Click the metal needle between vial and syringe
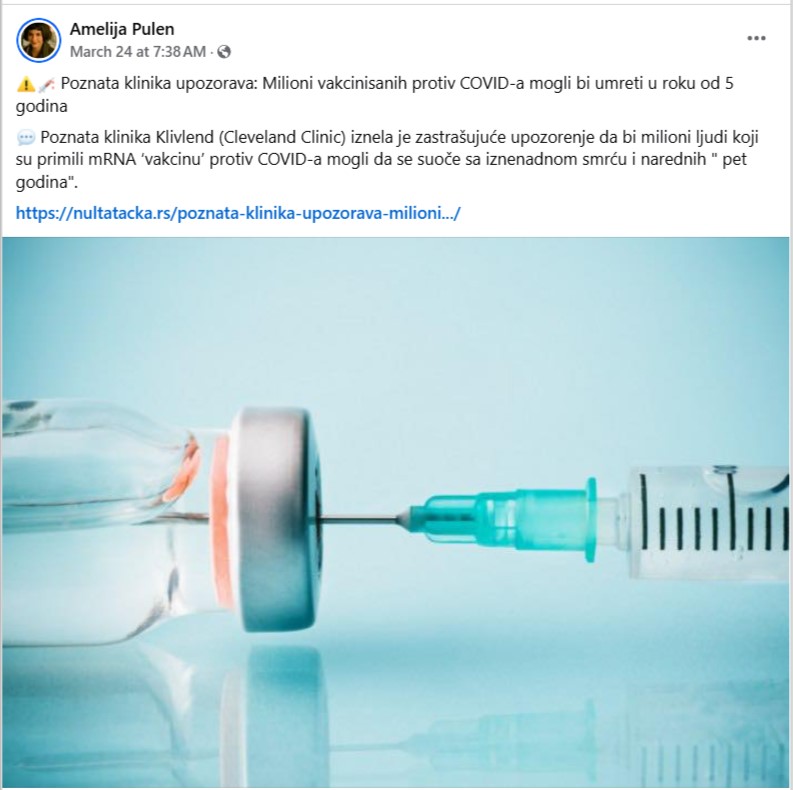 click(x=362, y=519)
